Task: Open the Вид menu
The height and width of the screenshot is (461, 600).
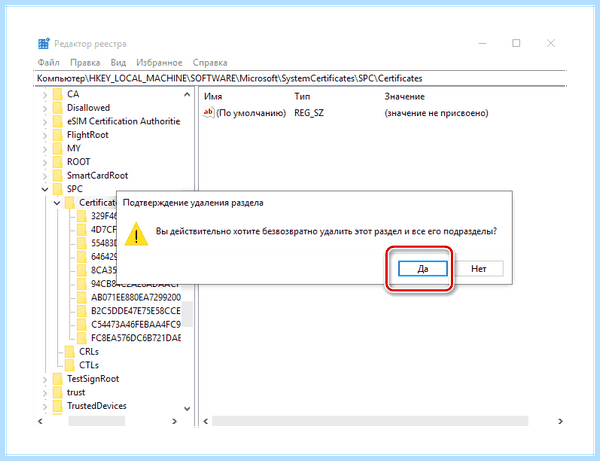Action: click(118, 63)
